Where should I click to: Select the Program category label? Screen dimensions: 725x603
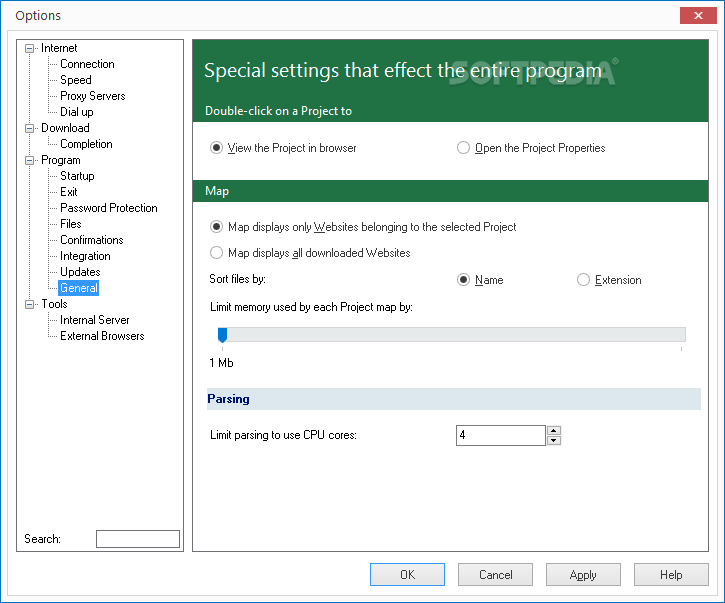61,160
